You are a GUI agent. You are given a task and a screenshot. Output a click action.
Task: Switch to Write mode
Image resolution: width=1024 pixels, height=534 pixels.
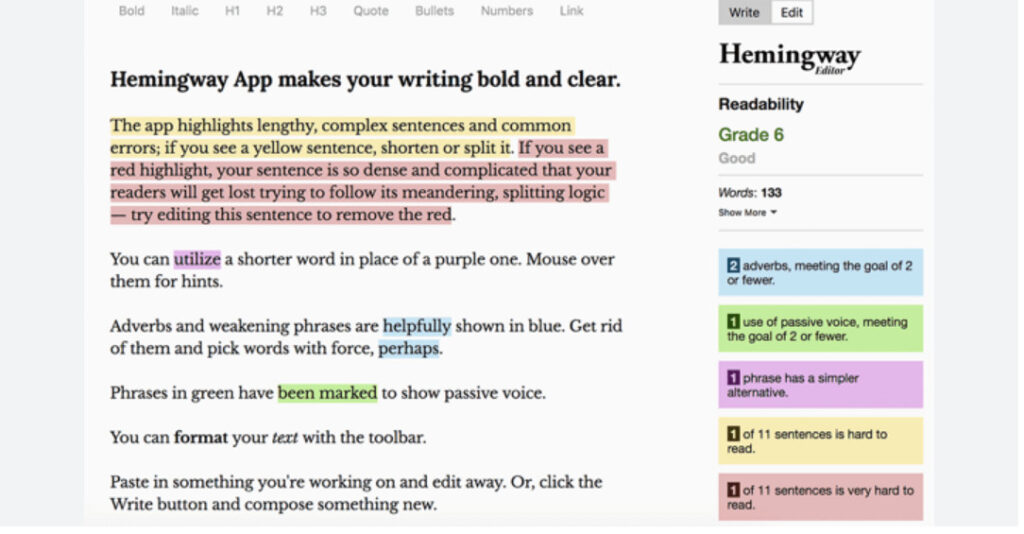click(744, 12)
